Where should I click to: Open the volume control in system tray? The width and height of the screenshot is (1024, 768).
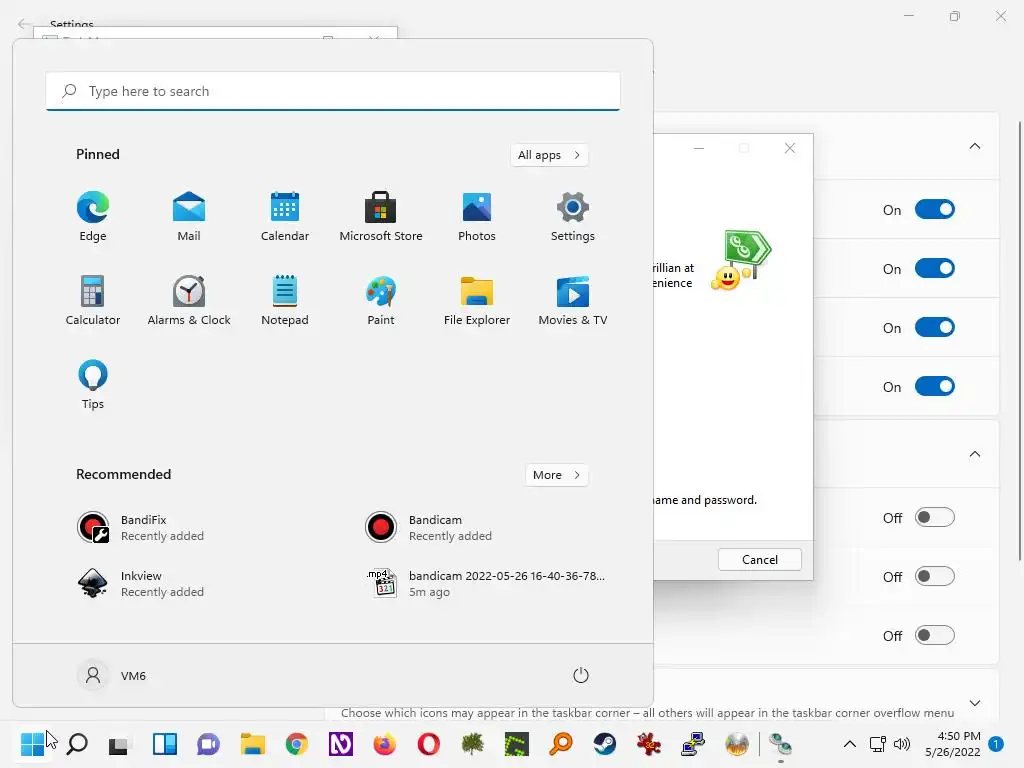click(902, 744)
